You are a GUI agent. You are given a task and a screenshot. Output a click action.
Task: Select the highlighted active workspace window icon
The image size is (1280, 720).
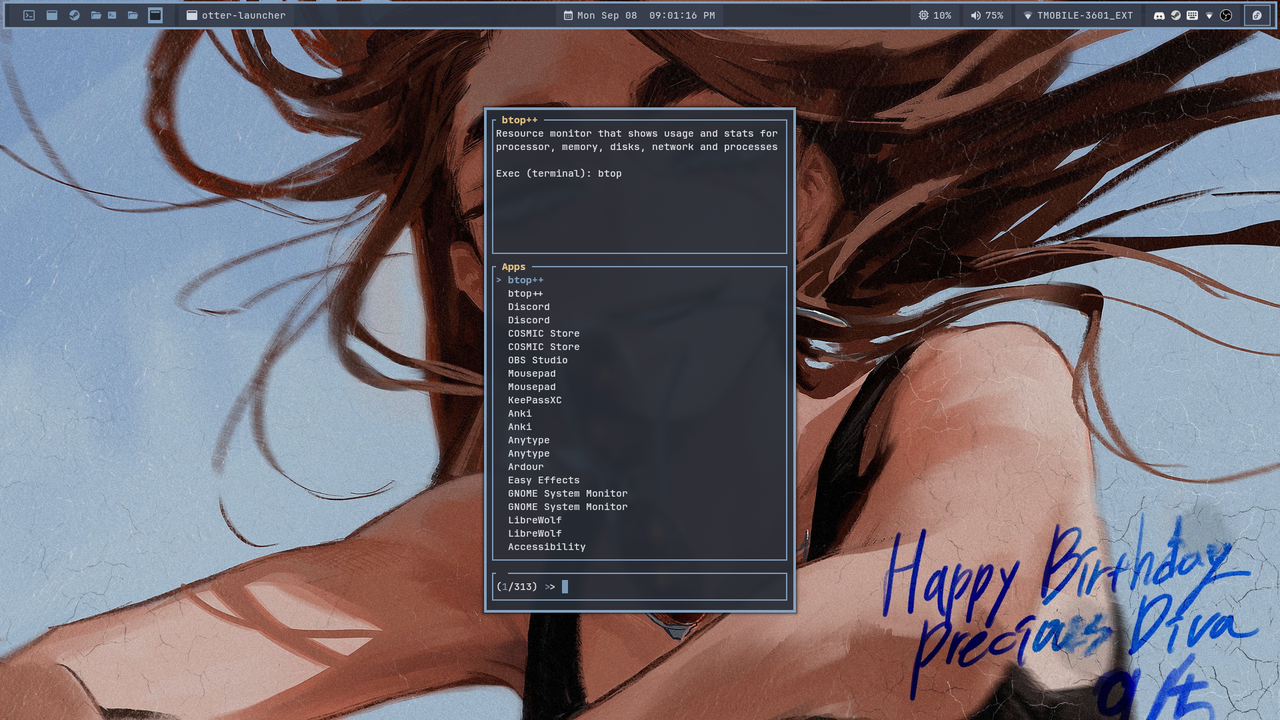click(x=155, y=15)
